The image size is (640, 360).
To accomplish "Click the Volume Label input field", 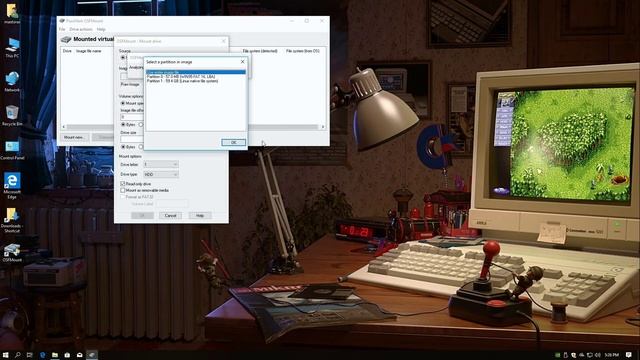I will coord(171,203).
